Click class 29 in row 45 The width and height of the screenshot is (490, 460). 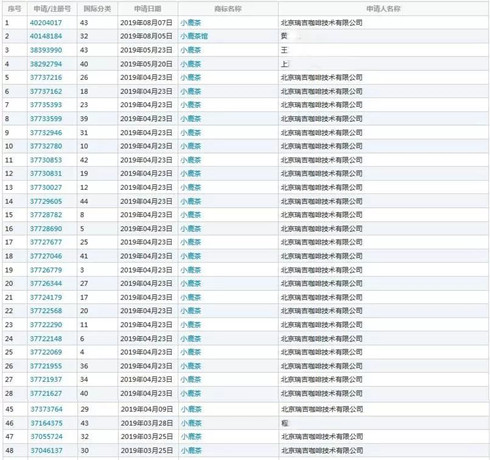pyautogui.click(x=85, y=409)
